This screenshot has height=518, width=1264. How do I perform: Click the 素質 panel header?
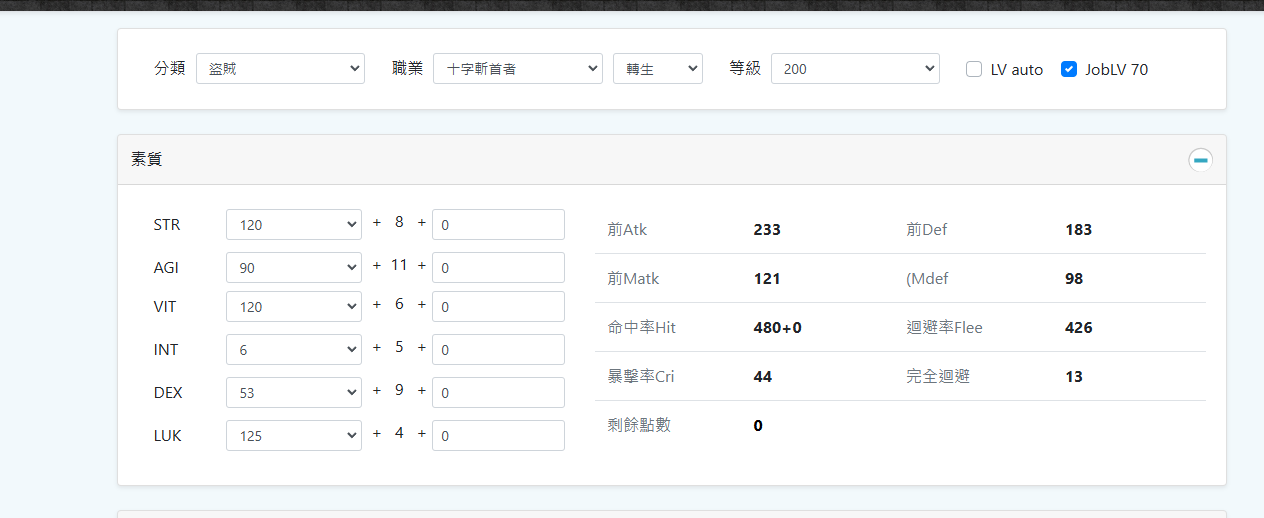[x=600, y=160]
